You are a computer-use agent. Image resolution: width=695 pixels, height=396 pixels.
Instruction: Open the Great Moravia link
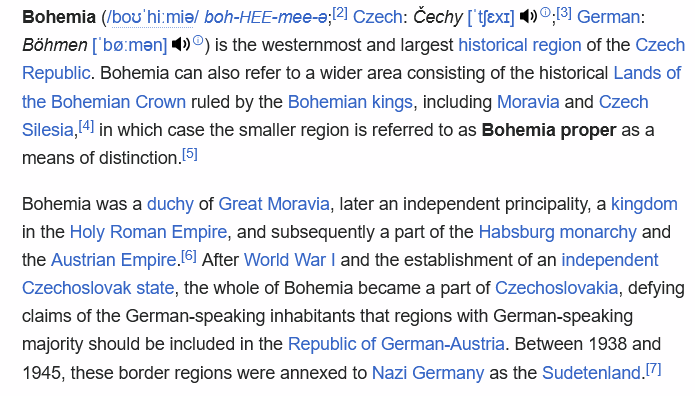coord(274,204)
